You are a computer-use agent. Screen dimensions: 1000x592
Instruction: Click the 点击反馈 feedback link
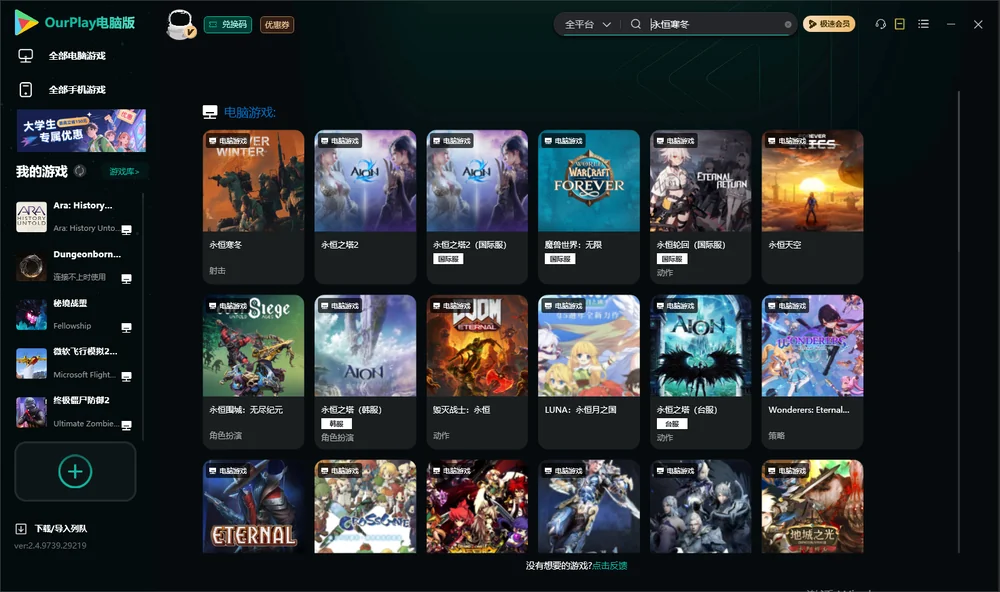(610, 566)
